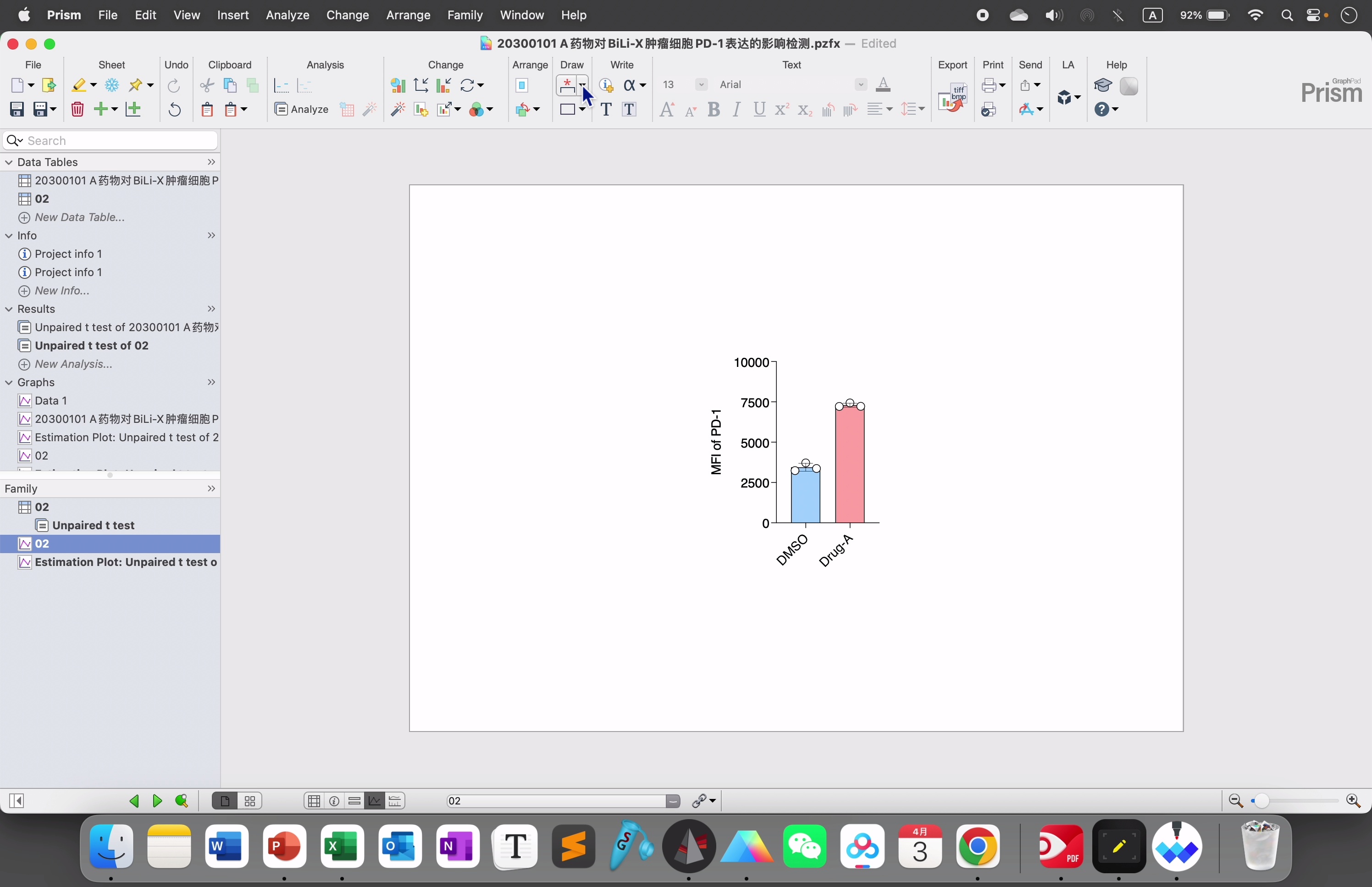Collapse the Results section
The height and width of the screenshot is (887, 1372).
tap(9, 309)
